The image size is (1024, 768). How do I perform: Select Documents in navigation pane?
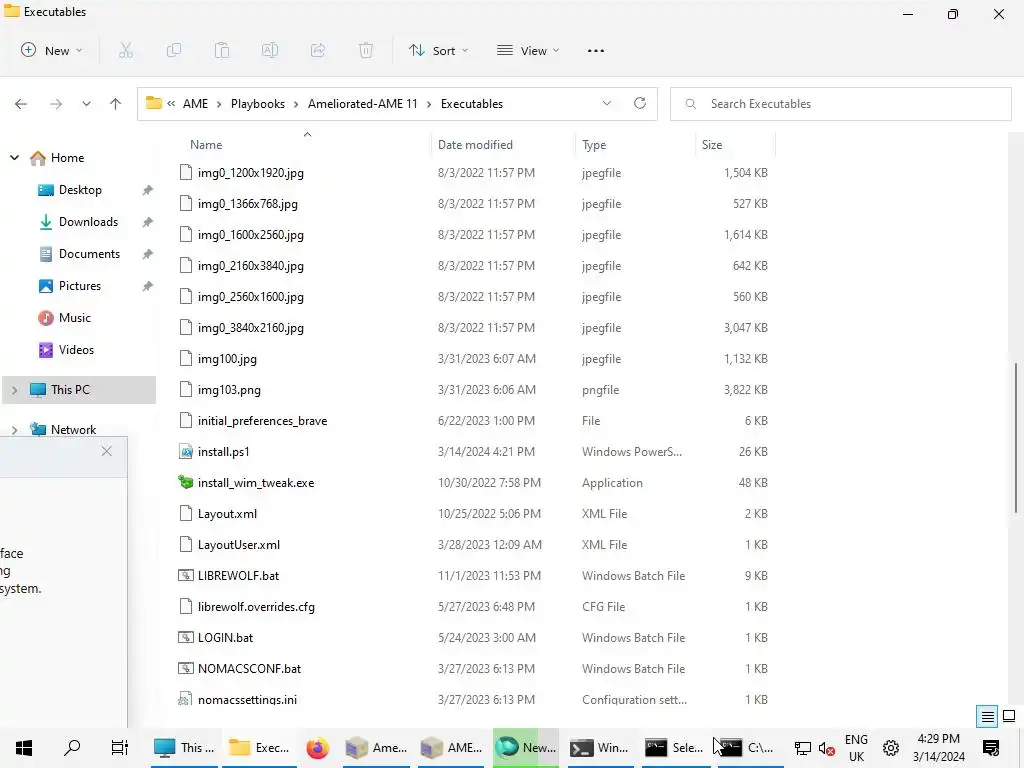coord(89,254)
